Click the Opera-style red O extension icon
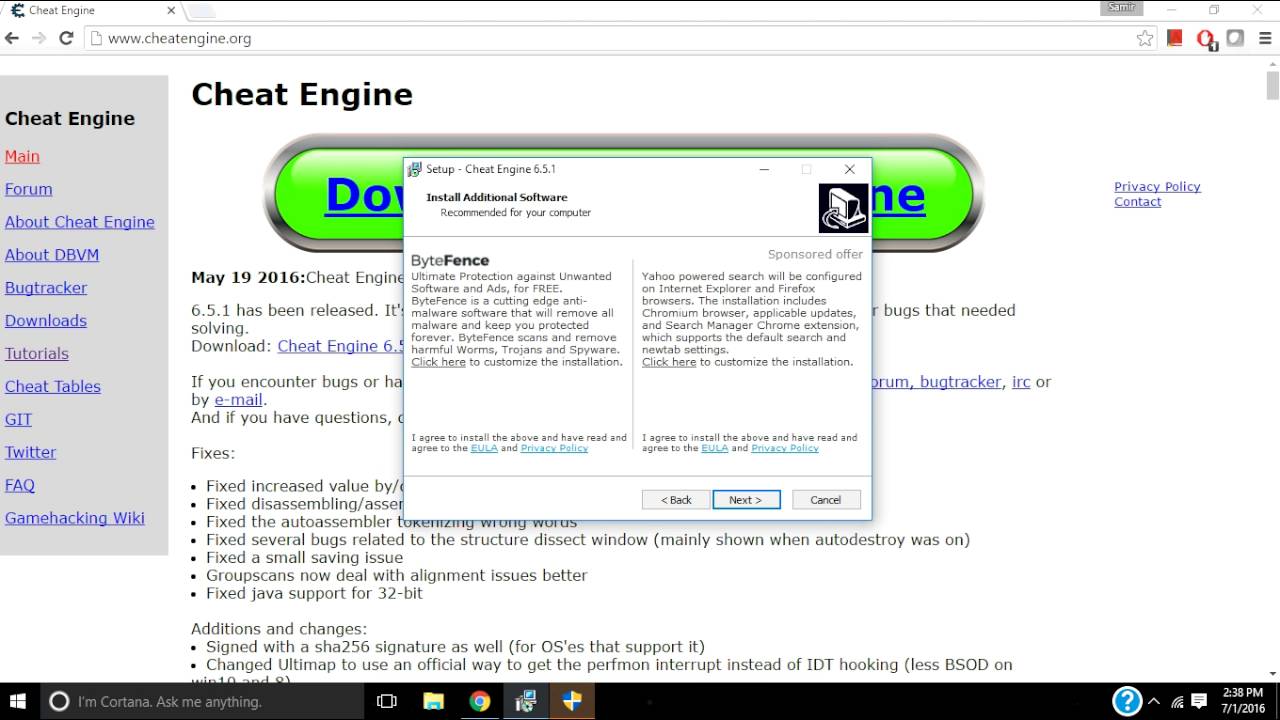1280x720 pixels. pos(1205,39)
